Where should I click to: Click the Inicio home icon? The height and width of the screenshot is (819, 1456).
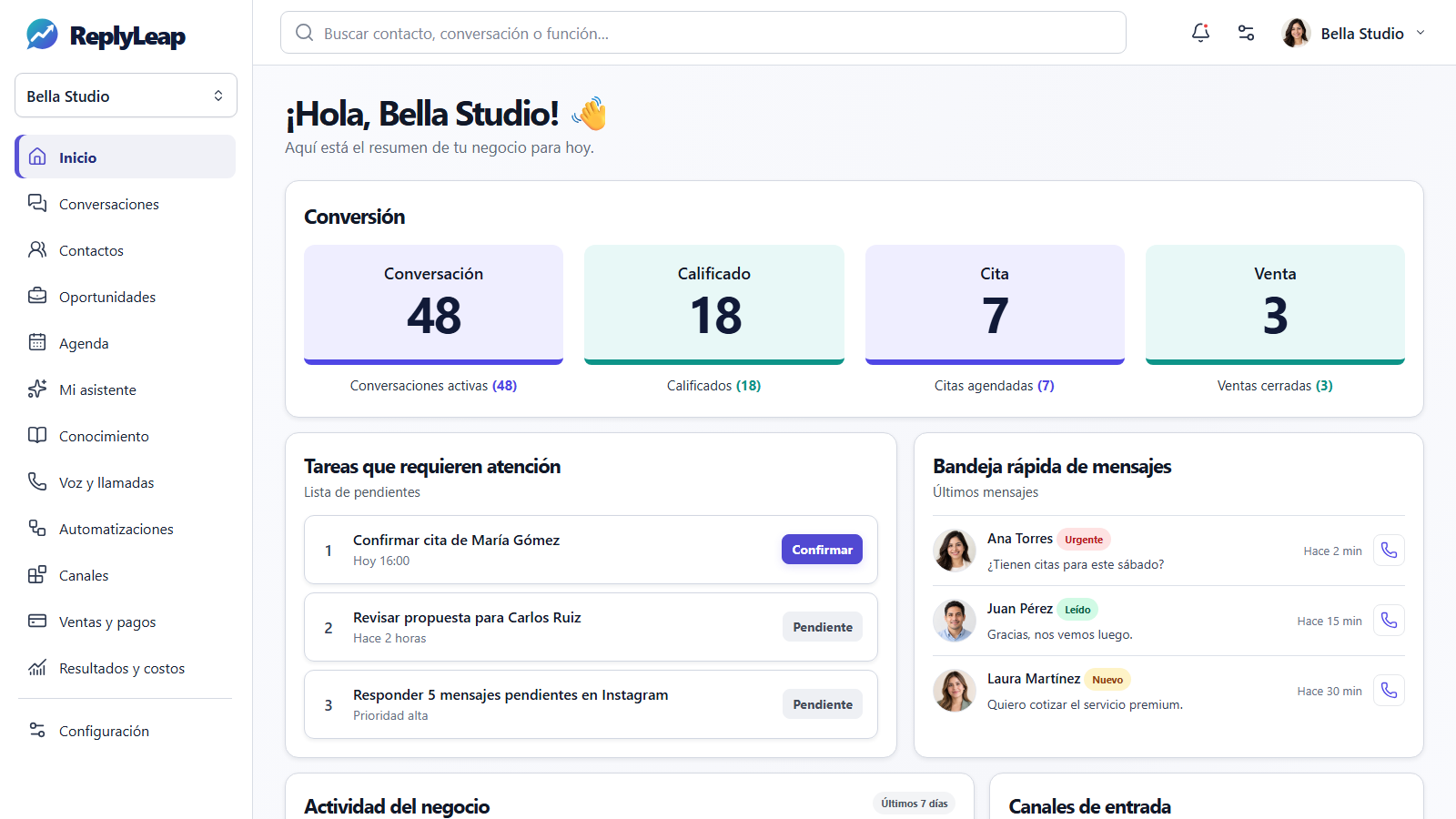(x=37, y=157)
